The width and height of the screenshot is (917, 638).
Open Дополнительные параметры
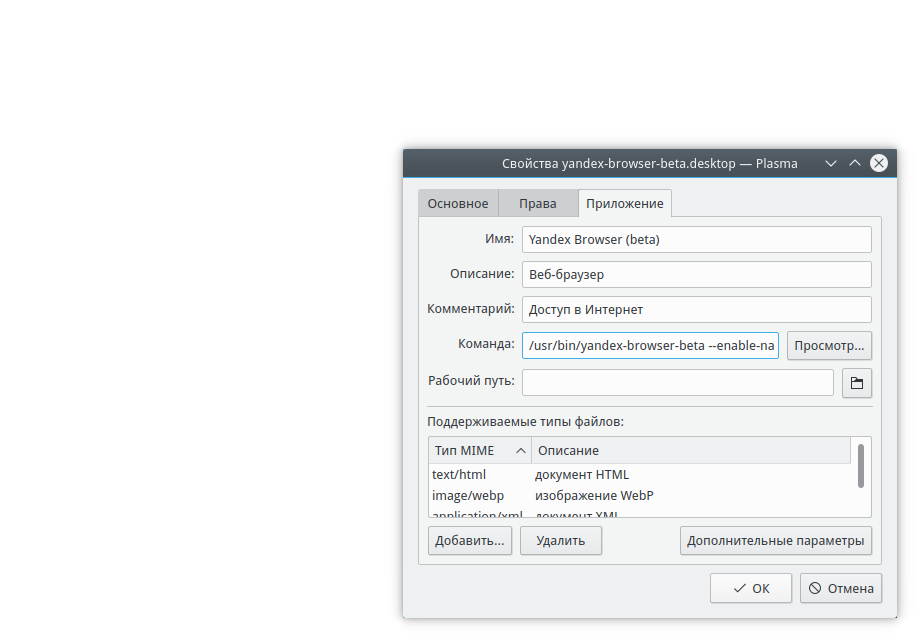(x=775, y=540)
